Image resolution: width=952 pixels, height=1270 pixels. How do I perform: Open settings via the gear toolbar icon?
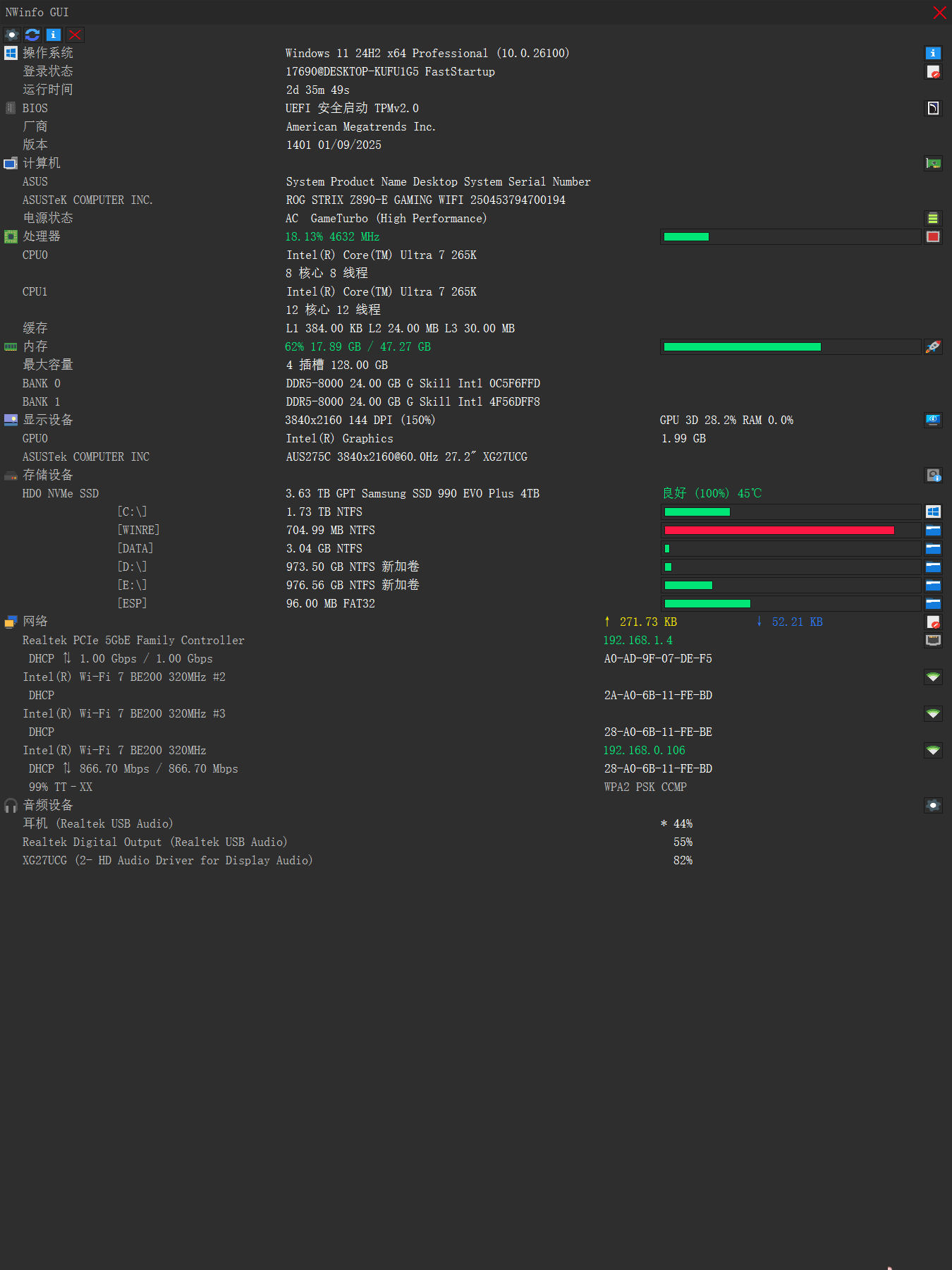click(12, 35)
